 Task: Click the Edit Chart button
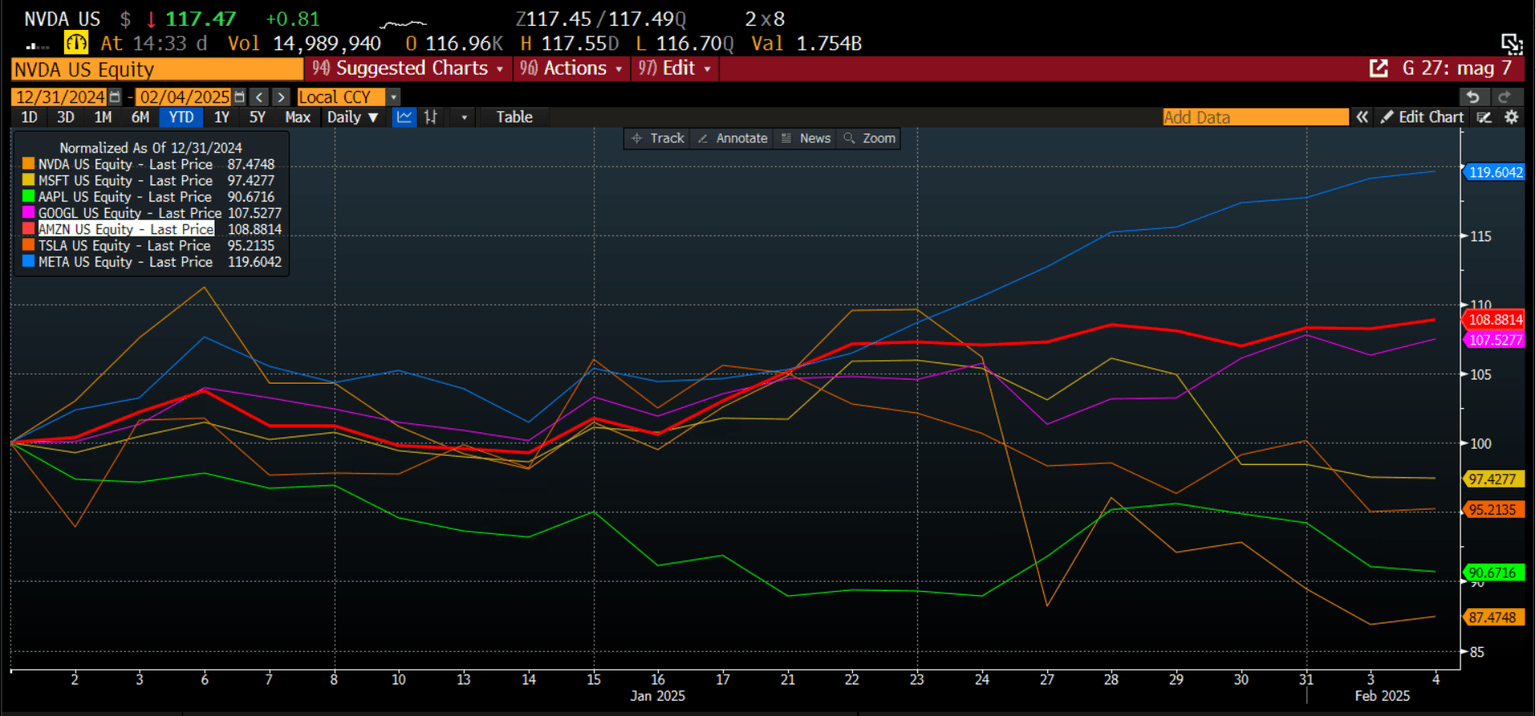click(1422, 117)
